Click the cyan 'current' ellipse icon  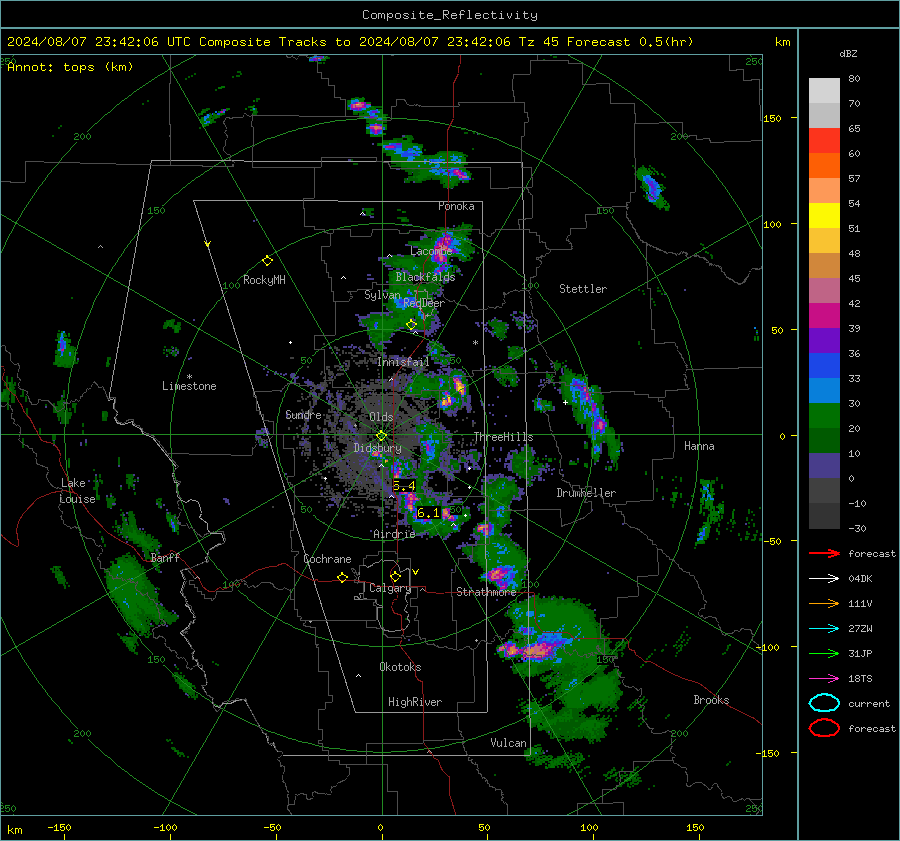(824, 703)
